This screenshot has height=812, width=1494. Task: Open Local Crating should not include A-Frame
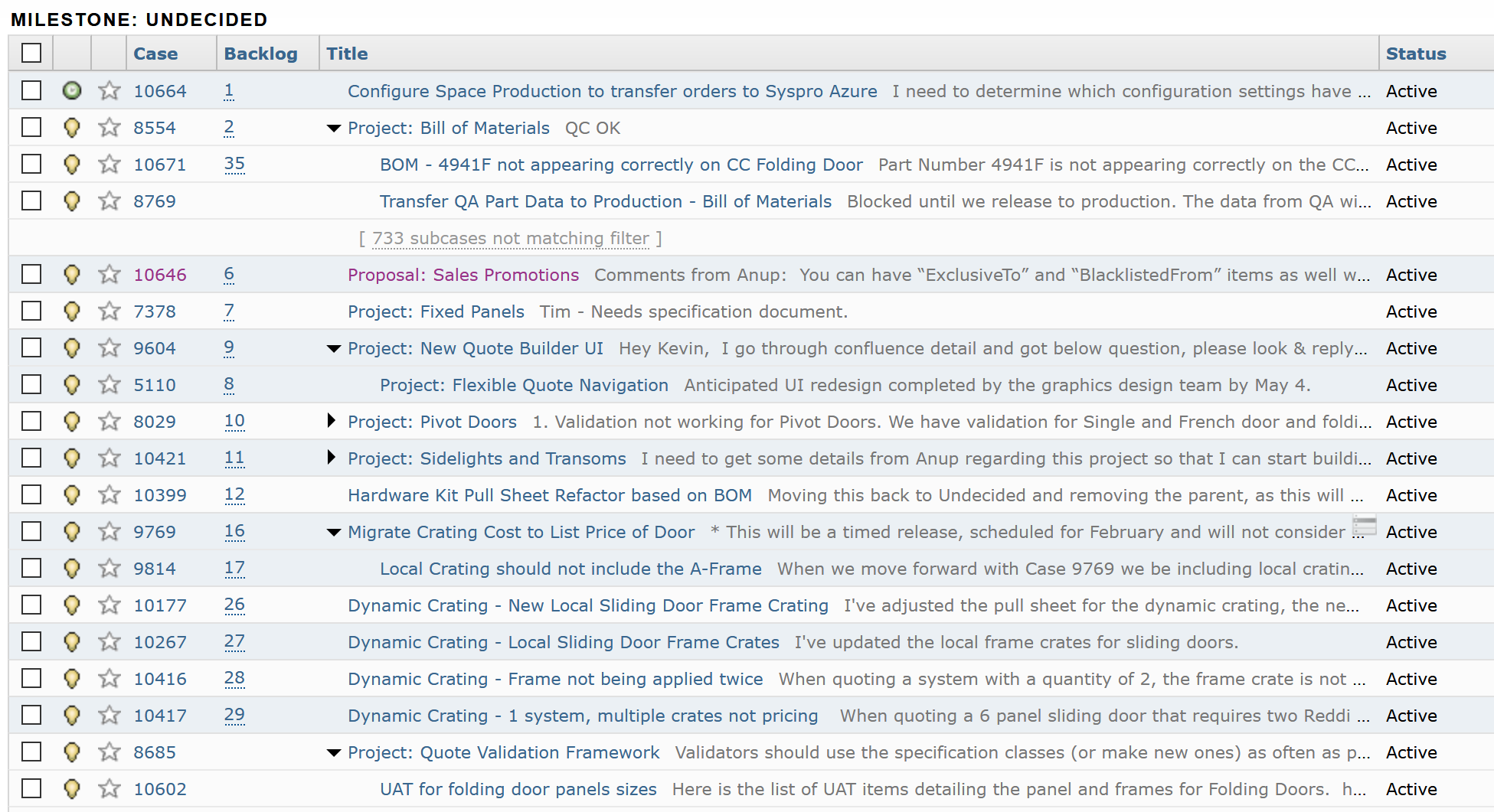570,569
